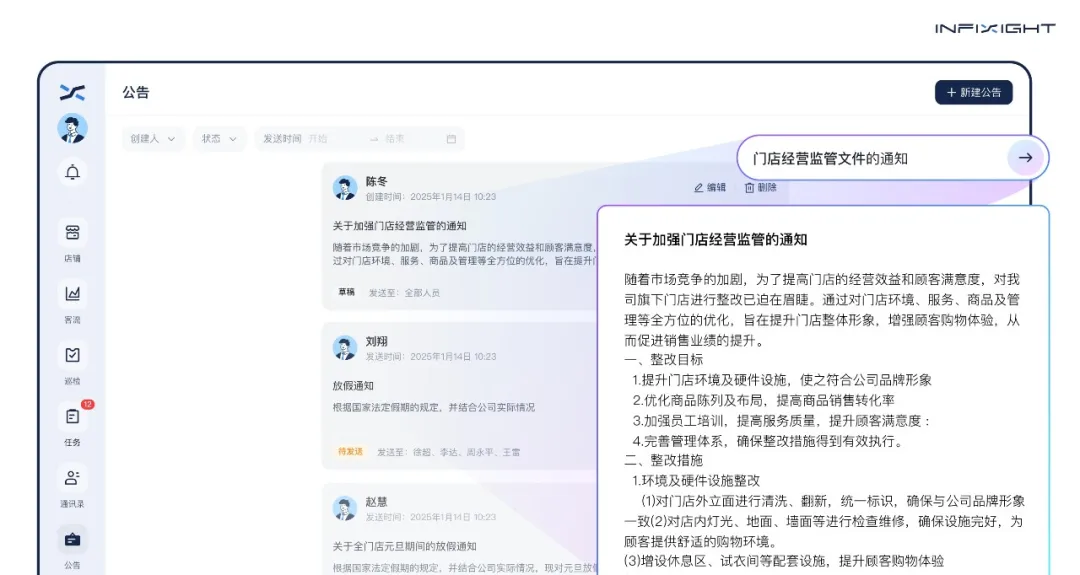
Task: Click the 1.环境及硬件设施整改 line
Action: (696, 481)
